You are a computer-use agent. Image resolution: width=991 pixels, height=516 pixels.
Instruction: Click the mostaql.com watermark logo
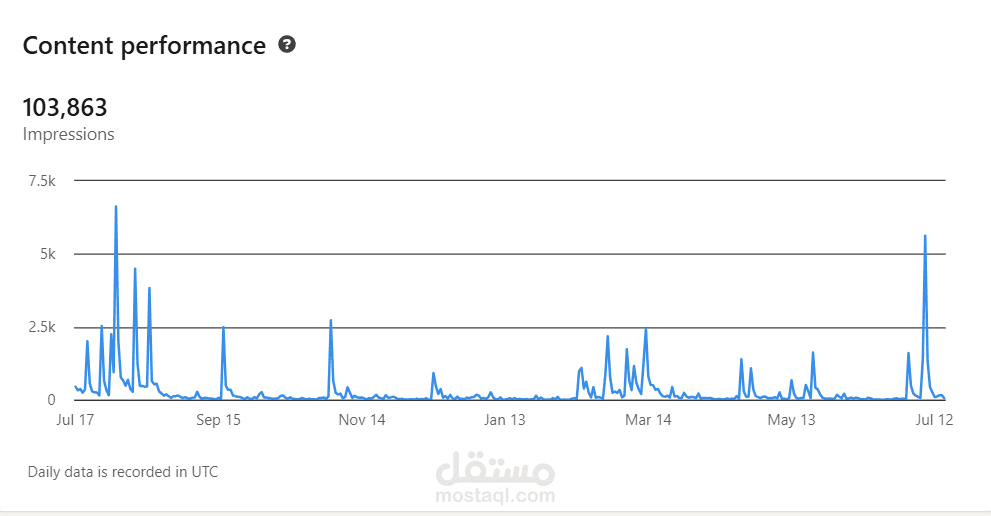pos(495,478)
